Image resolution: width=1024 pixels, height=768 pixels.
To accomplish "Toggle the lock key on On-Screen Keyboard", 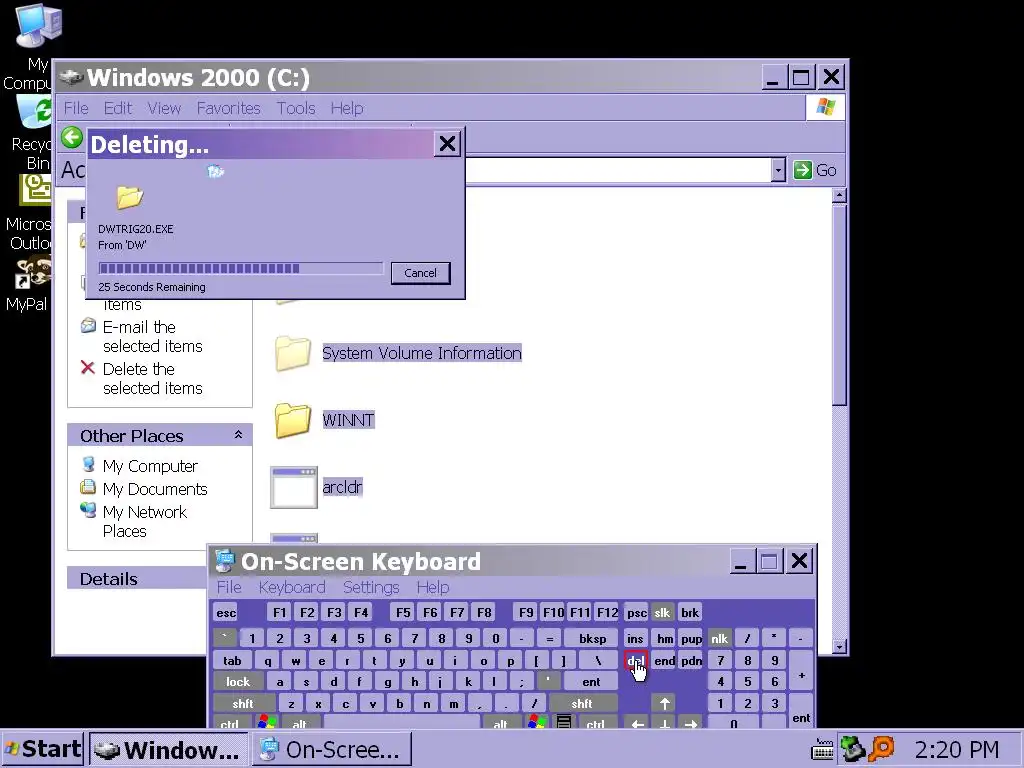I will click(x=238, y=682).
